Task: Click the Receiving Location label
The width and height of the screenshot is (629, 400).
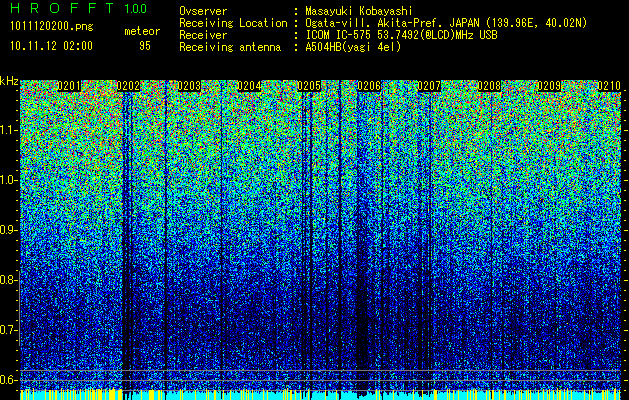Action: [233, 23]
